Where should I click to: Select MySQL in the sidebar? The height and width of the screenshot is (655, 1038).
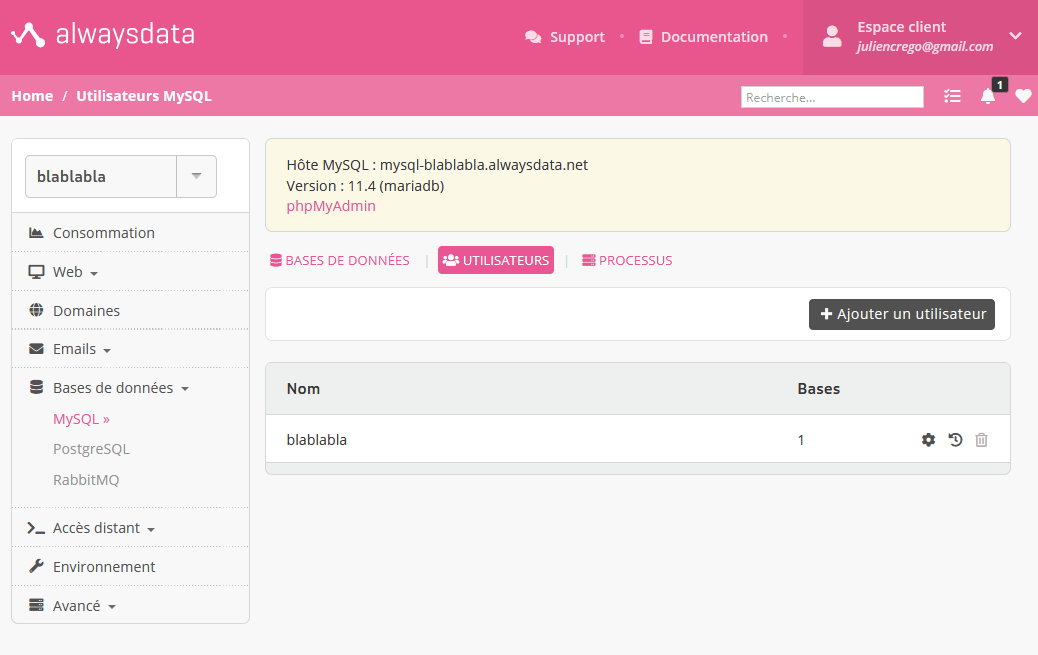pos(81,419)
